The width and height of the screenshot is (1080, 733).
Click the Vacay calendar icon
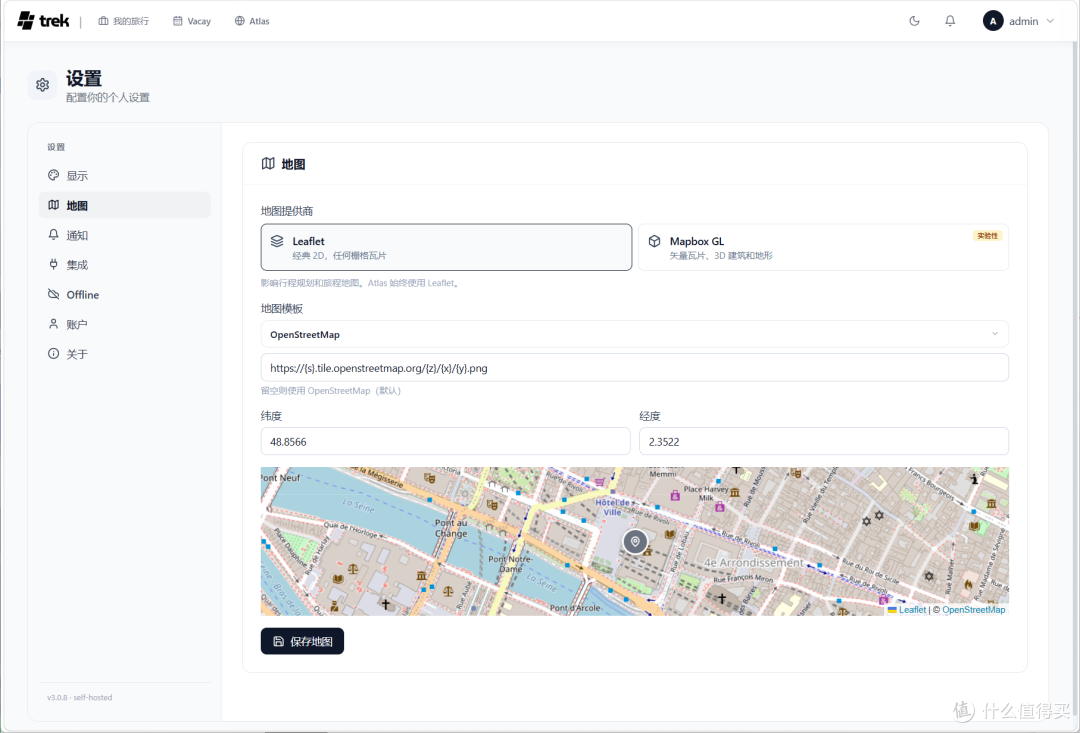(178, 21)
